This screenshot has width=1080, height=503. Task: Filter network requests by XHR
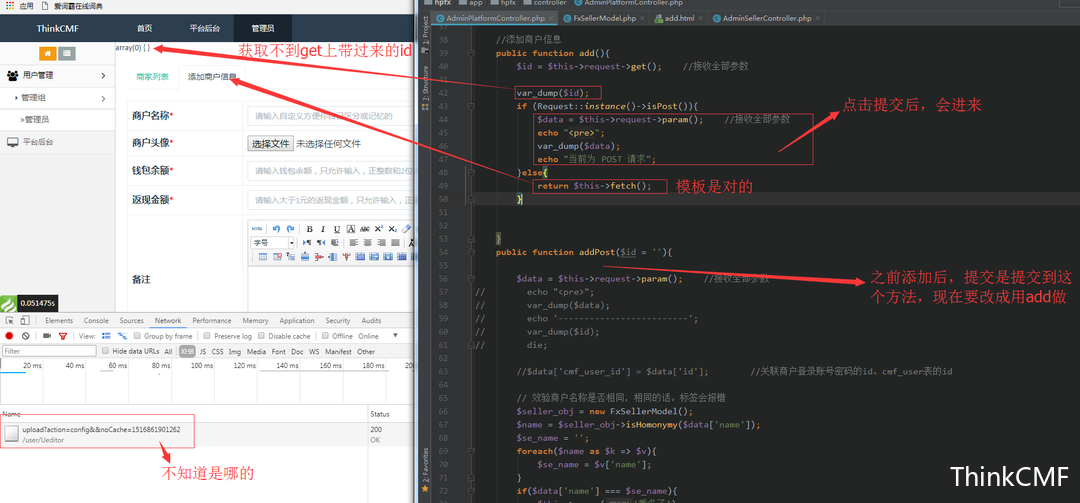[x=187, y=351]
